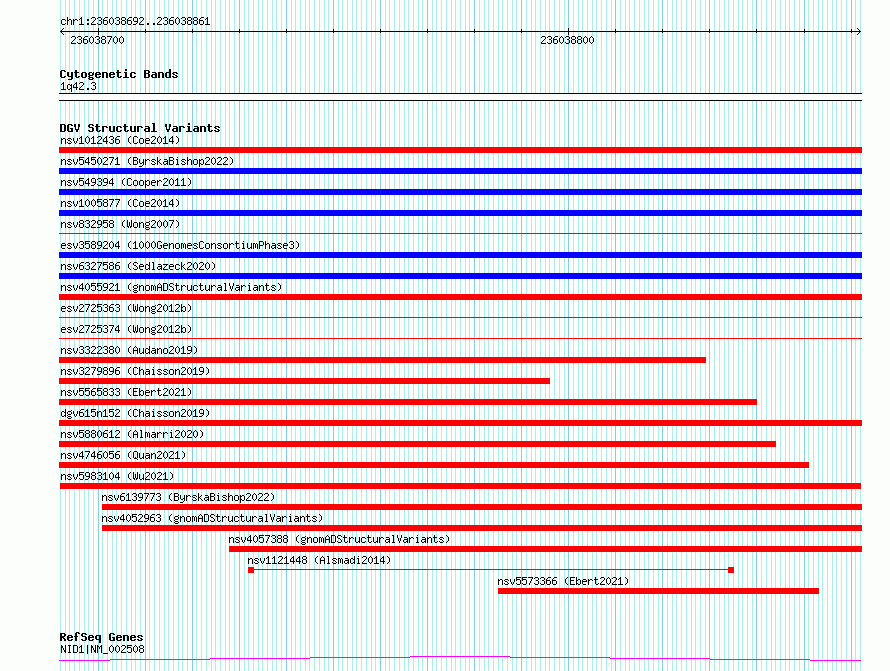Viewport: 890px width, 671px height.
Task: Open the nsv5573366 (Ebert2021) label
Action: click(563, 581)
